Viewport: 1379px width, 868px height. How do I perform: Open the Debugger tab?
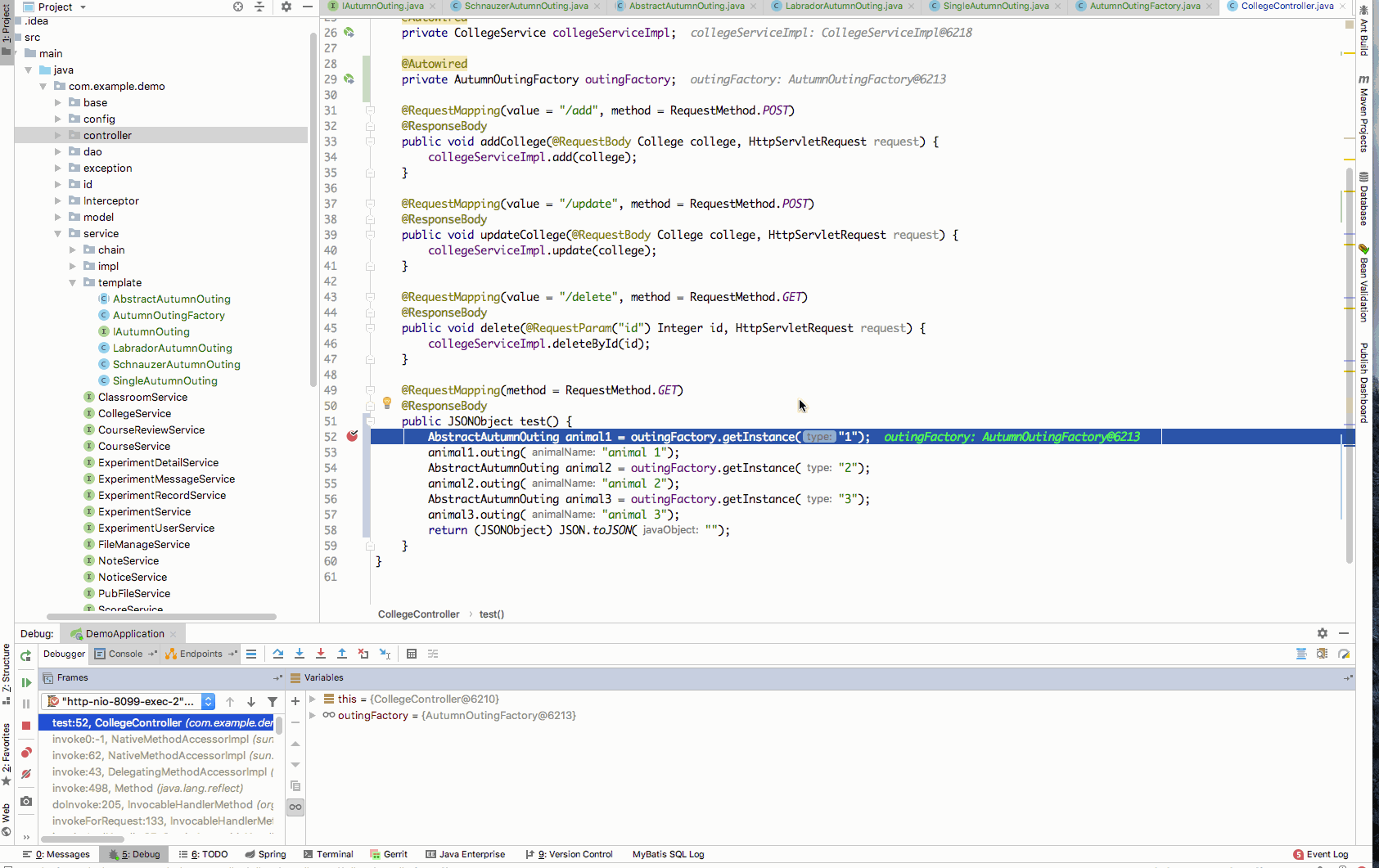coord(64,654)
